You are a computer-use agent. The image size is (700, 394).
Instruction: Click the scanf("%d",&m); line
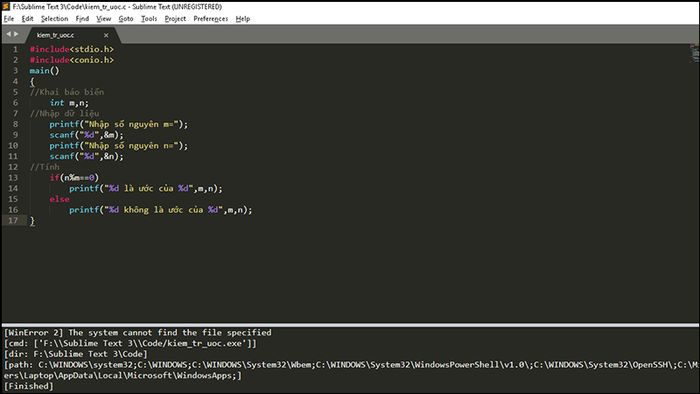tap(86, 135)
